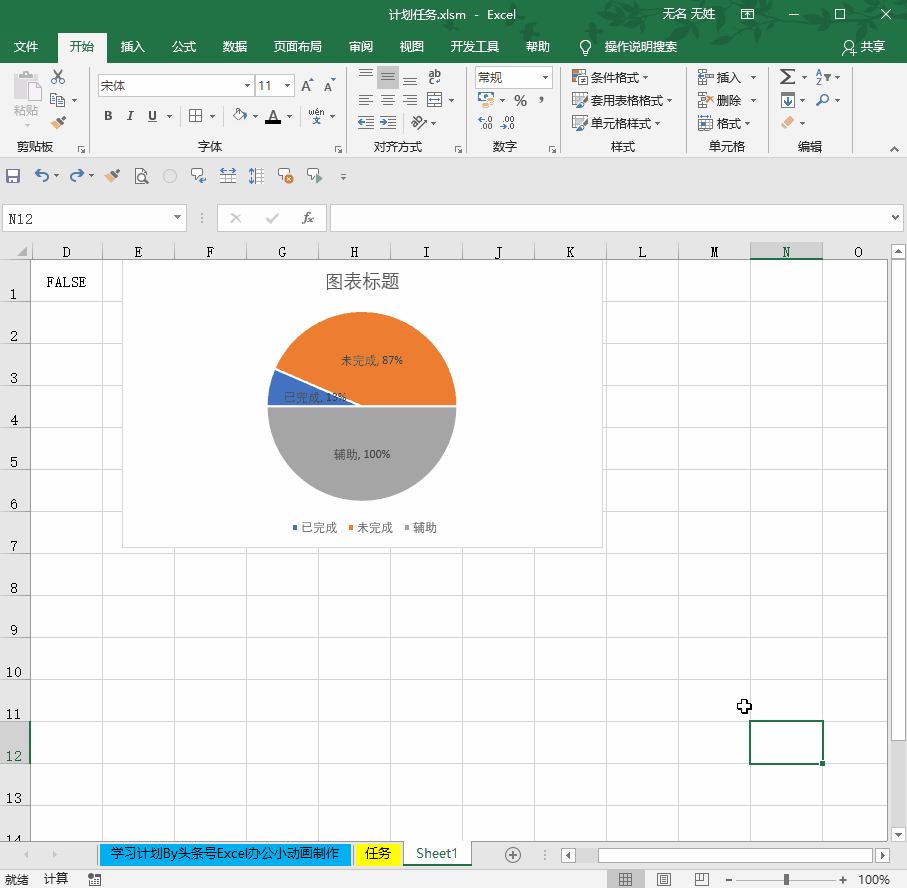
Task: Switch to the 公式 ribbon tab
Action: (183, 47)
